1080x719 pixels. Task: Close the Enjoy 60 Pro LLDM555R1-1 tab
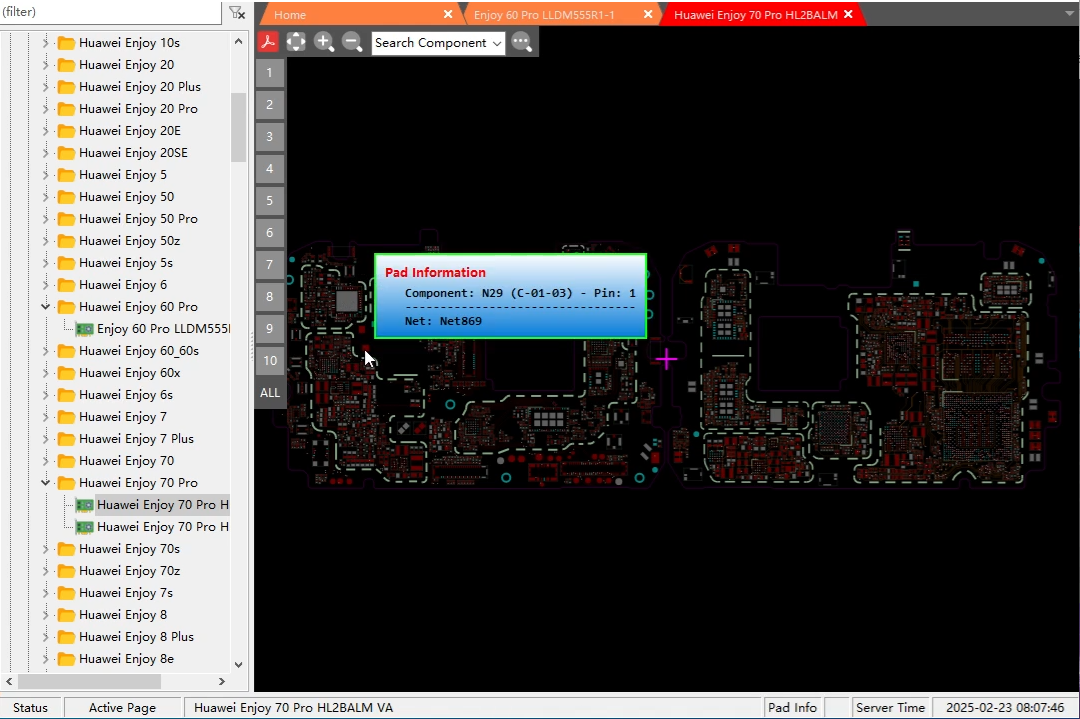[648, 14]
